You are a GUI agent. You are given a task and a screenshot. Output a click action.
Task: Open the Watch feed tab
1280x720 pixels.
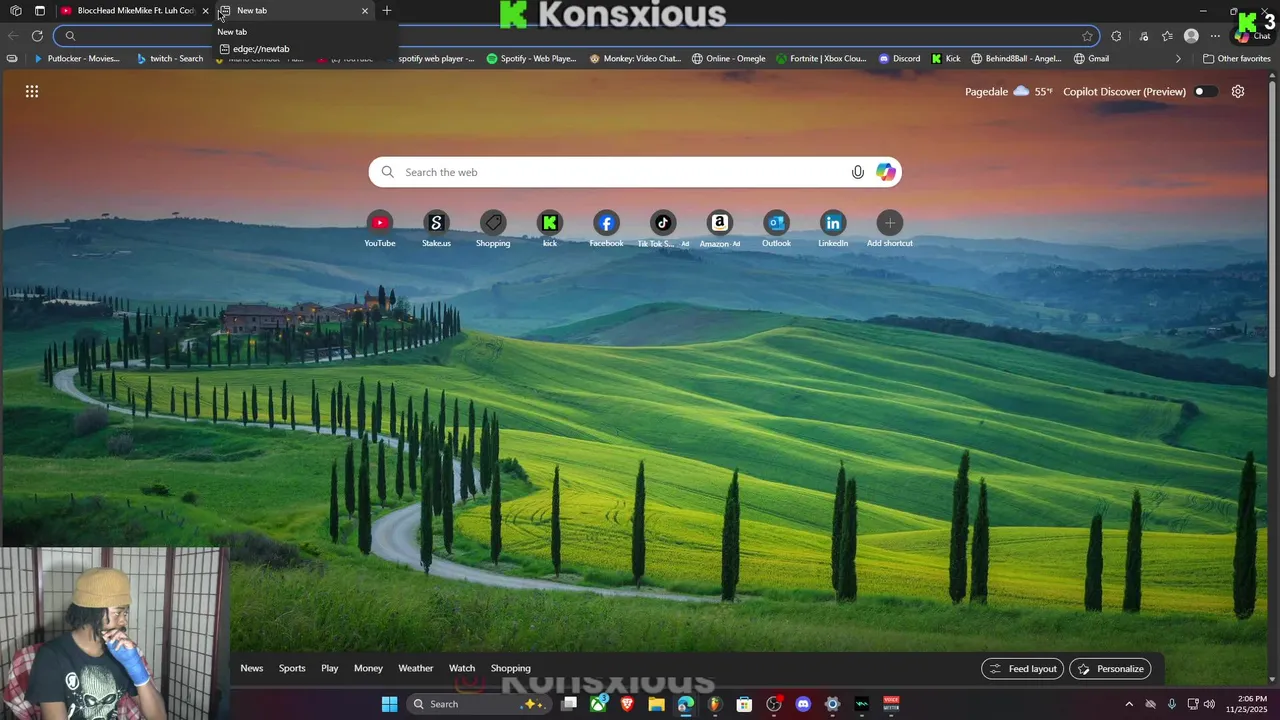462,668
